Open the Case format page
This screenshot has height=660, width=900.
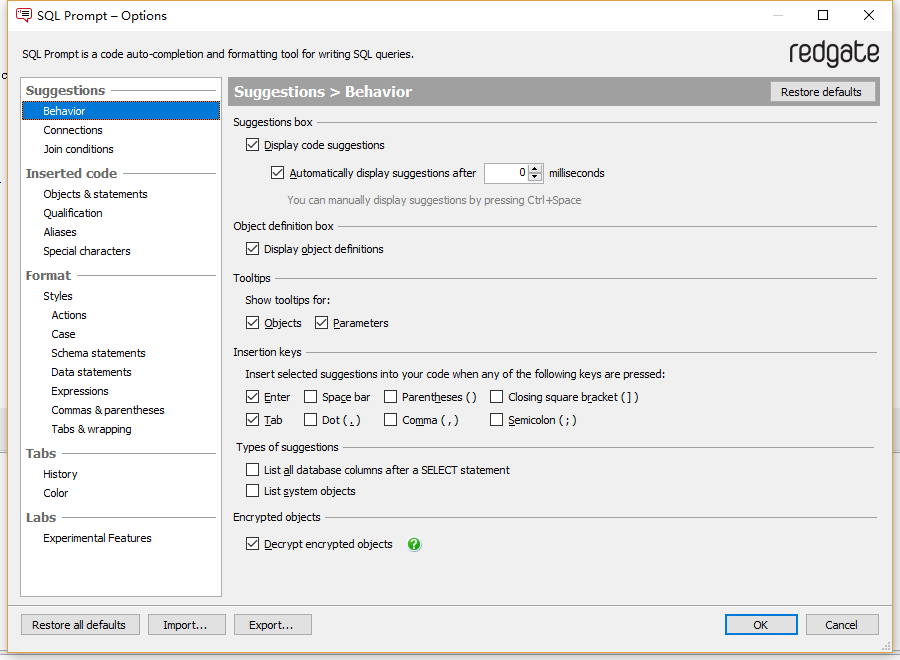(x=63, y=334)
